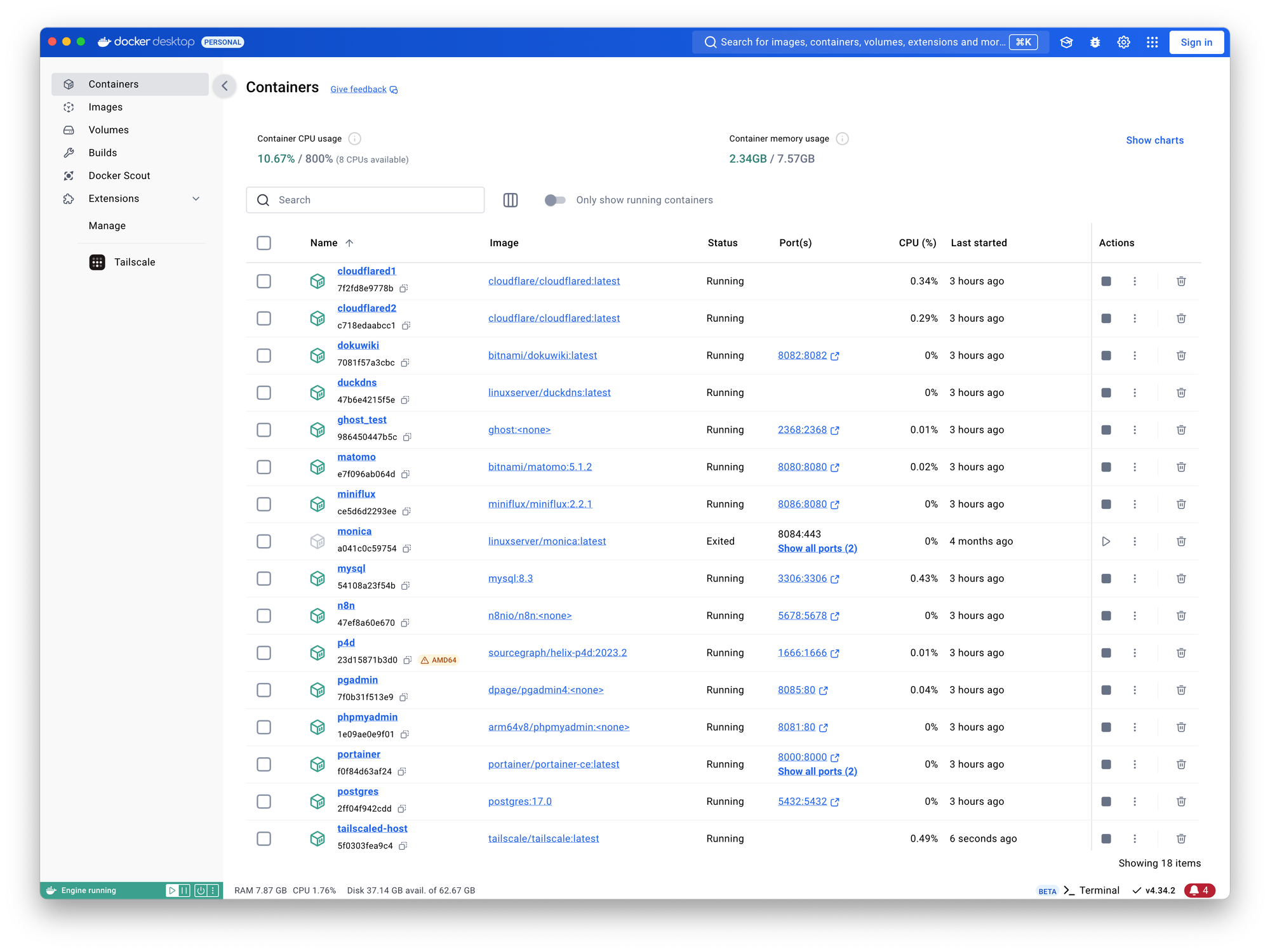Check the select-all containers checkbox
This screenshot has width=1270, height=952.
coord(264,243)
